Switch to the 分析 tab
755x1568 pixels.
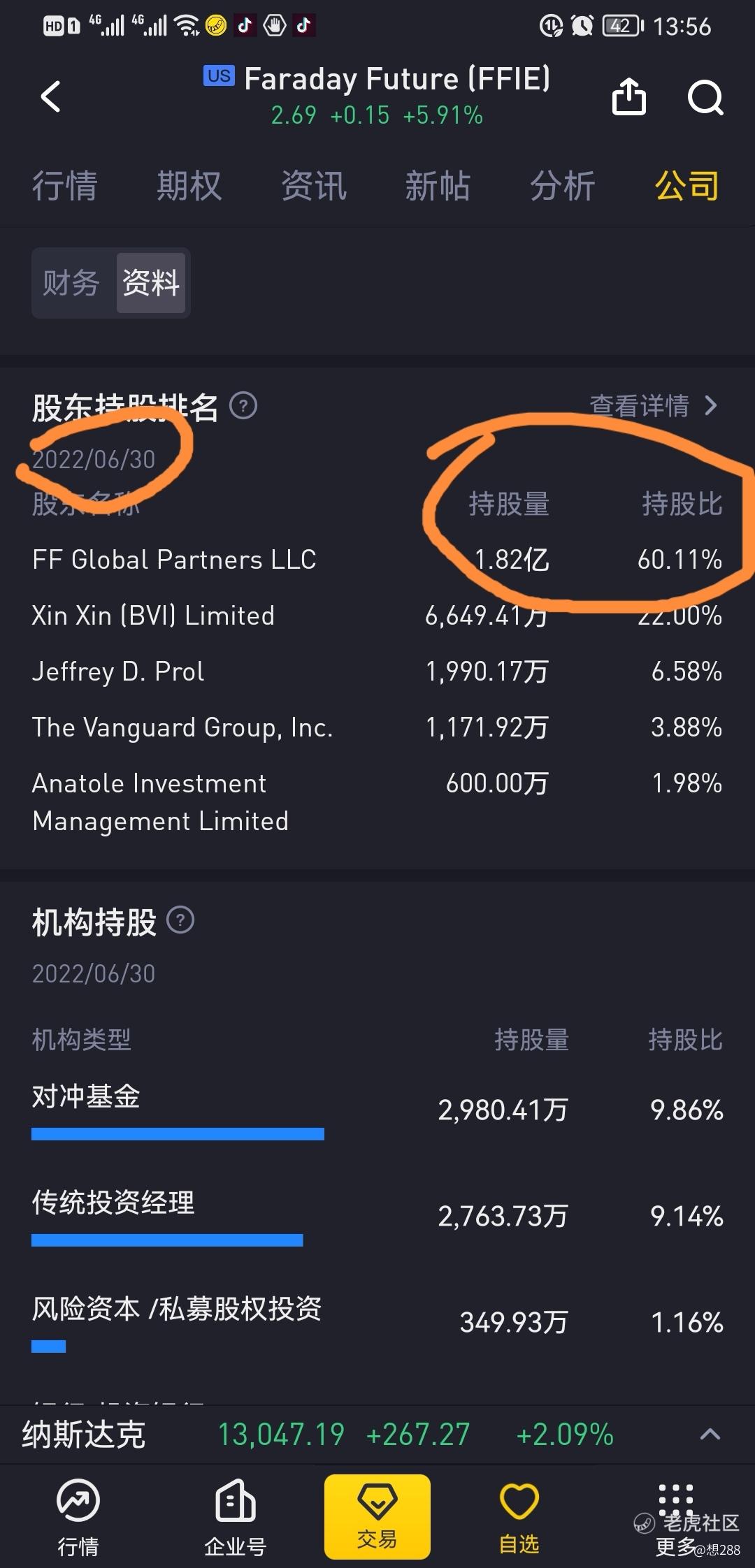[562, 186]
